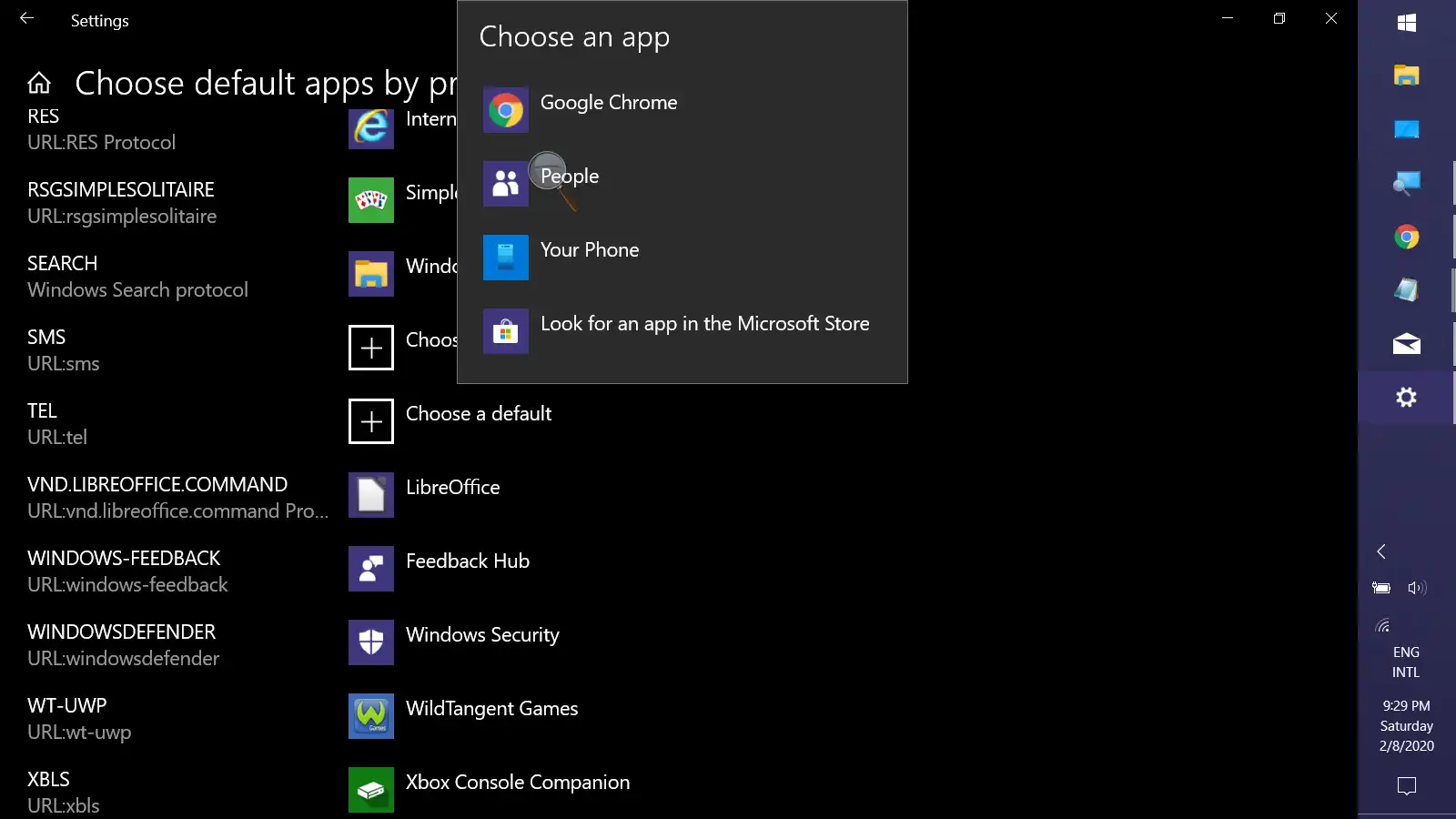
Task: Select the People app icon
Action: coord(506,184)
